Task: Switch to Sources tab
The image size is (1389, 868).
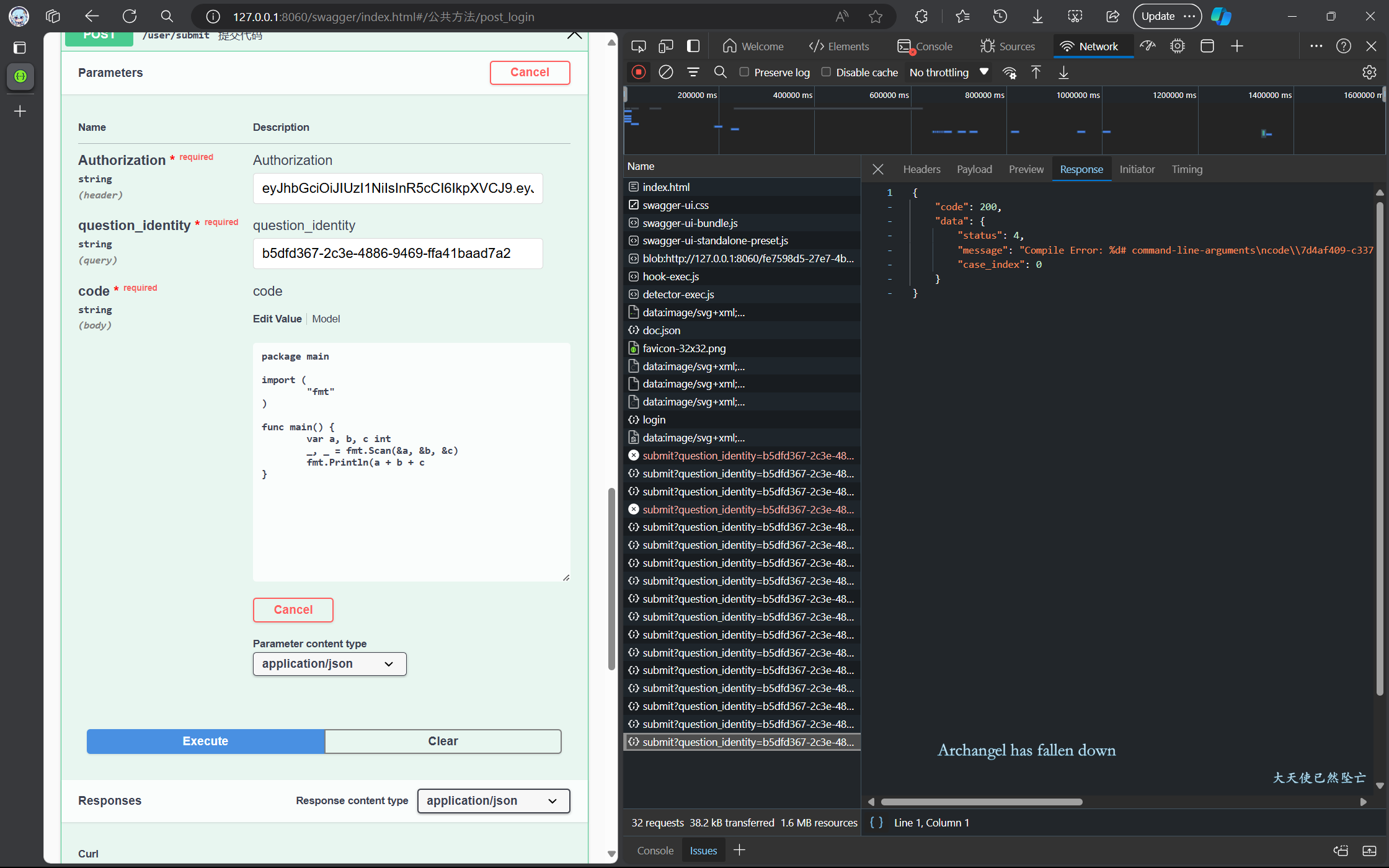Action: click(1008, 46)
